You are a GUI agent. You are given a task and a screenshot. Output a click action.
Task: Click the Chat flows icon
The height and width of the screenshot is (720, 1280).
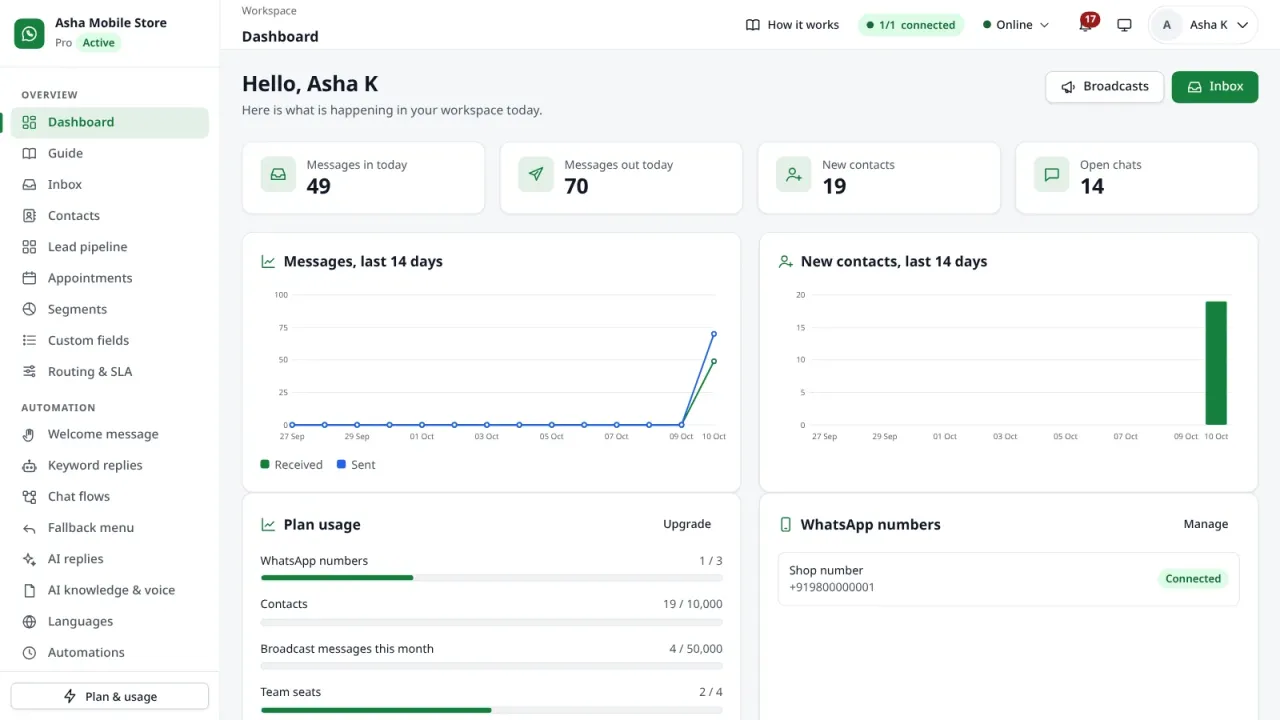[x=29, y=496]
